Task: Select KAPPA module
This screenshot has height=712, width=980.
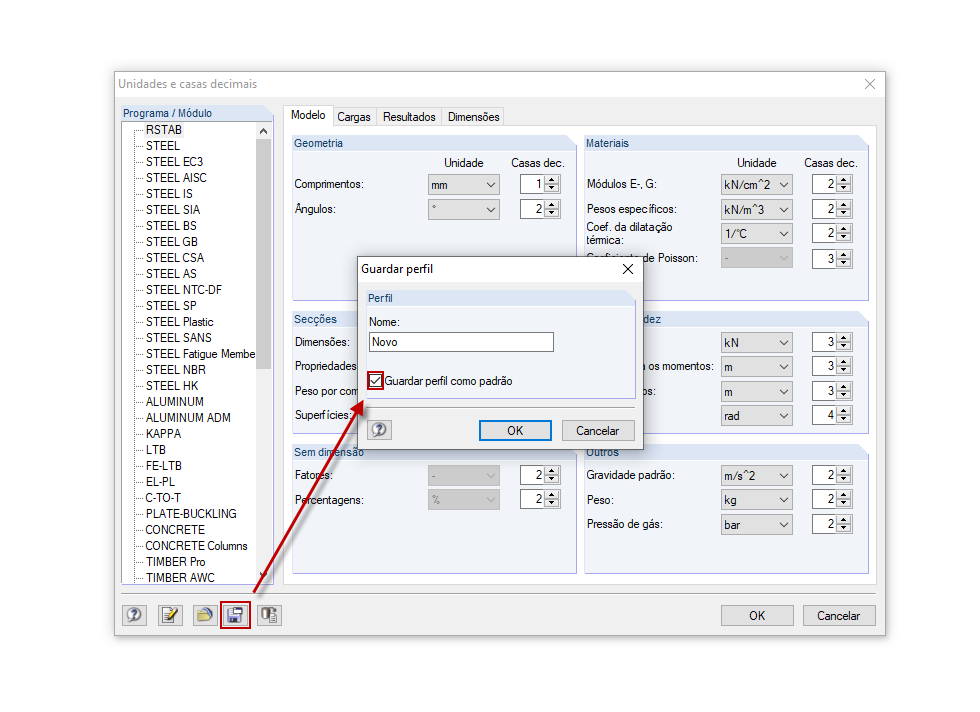Action: click(163, 434)
